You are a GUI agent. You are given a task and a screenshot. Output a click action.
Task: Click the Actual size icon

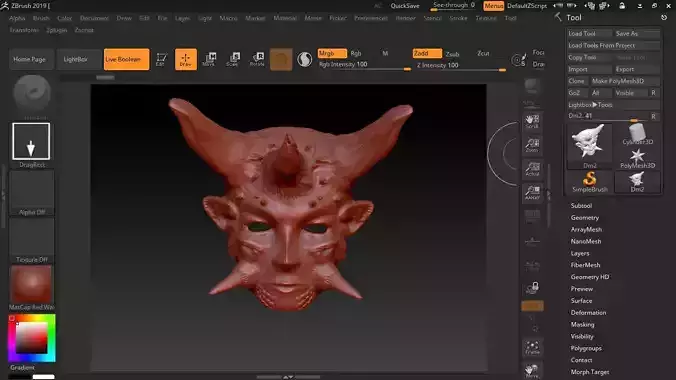pyautogui.click(x=532, y=169)
